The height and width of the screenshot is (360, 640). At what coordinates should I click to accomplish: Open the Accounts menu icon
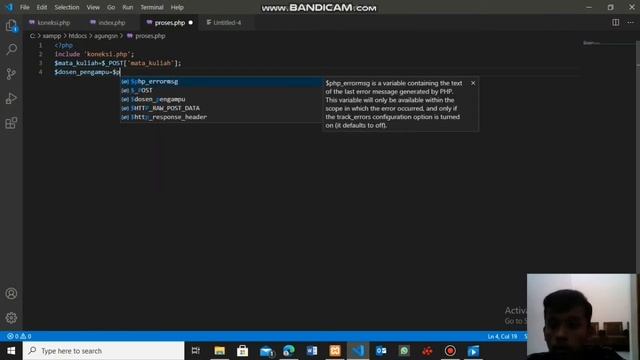pyautogui.click(x=11, y=293)
